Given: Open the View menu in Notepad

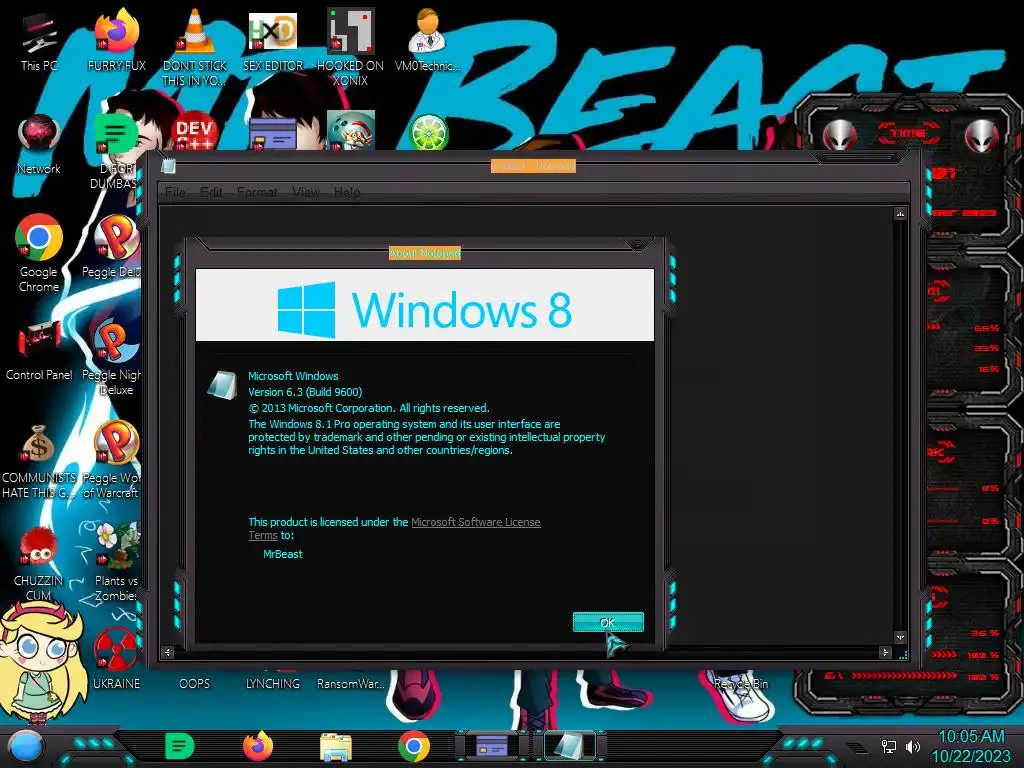Looking at the screenshot, I should pos(306,192).
